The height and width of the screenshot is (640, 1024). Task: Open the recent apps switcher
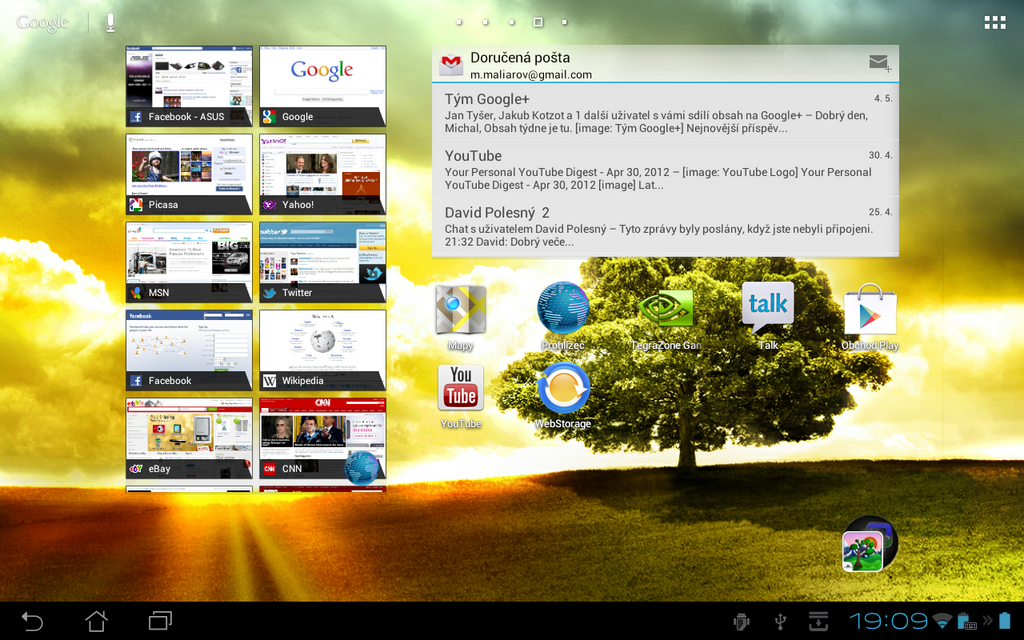[x=160, y=620]
